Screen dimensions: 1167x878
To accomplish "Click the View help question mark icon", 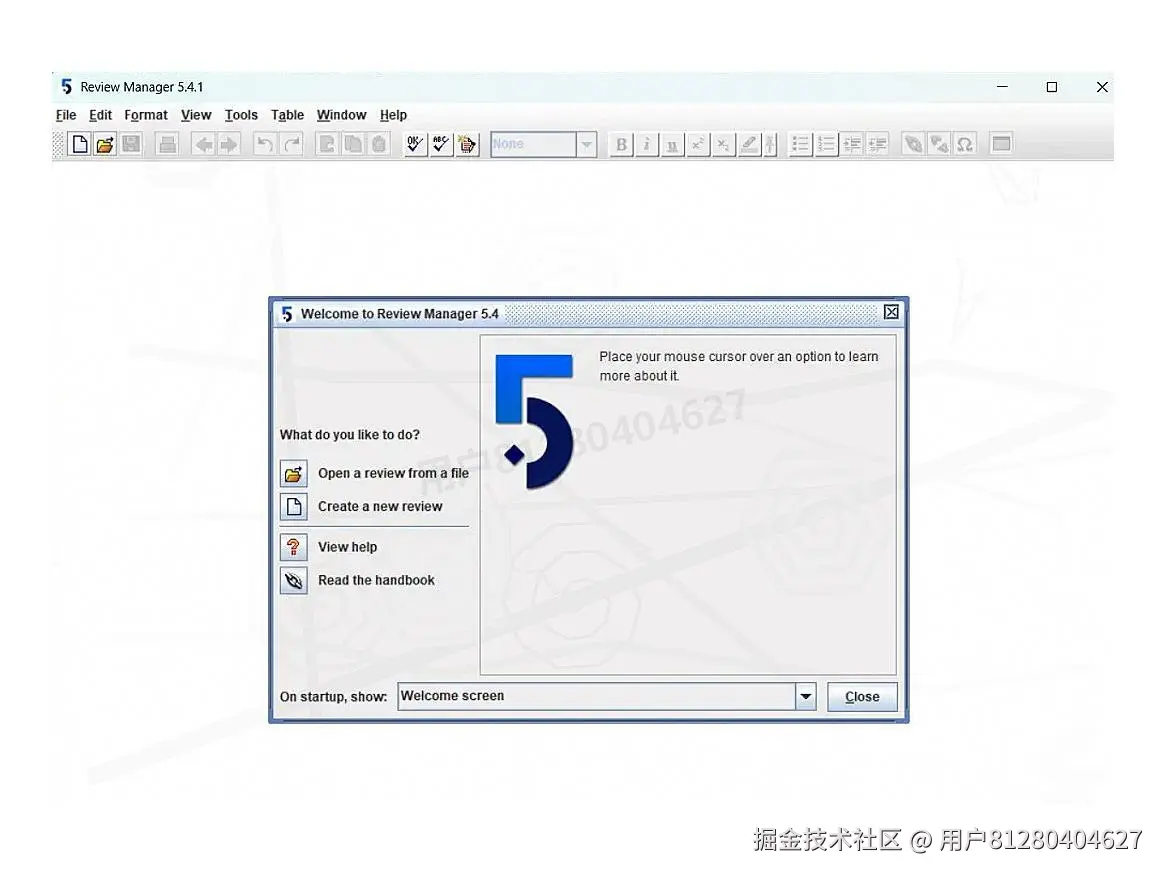I will (294, 548).
